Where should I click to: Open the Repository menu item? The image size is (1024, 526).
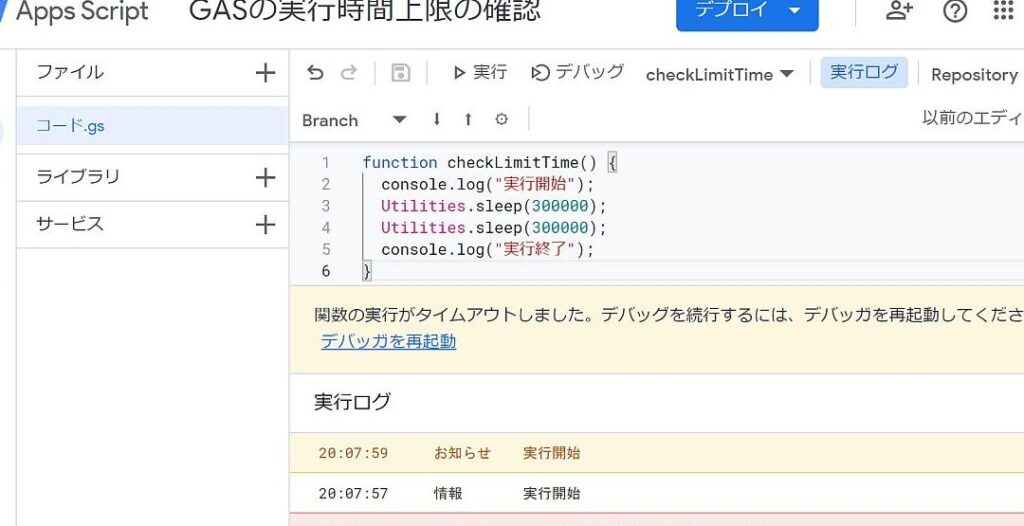pyautogui.click(x=973, y=74)
